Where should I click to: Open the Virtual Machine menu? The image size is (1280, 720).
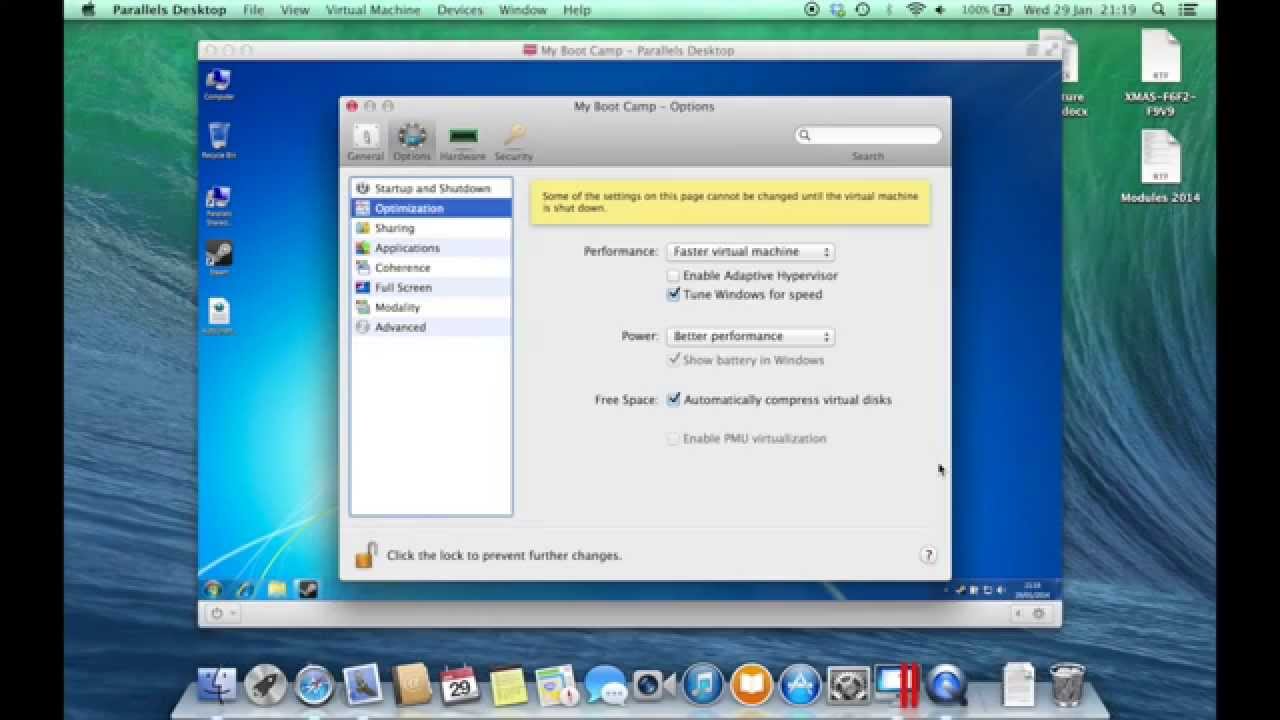tap(373, 10)
